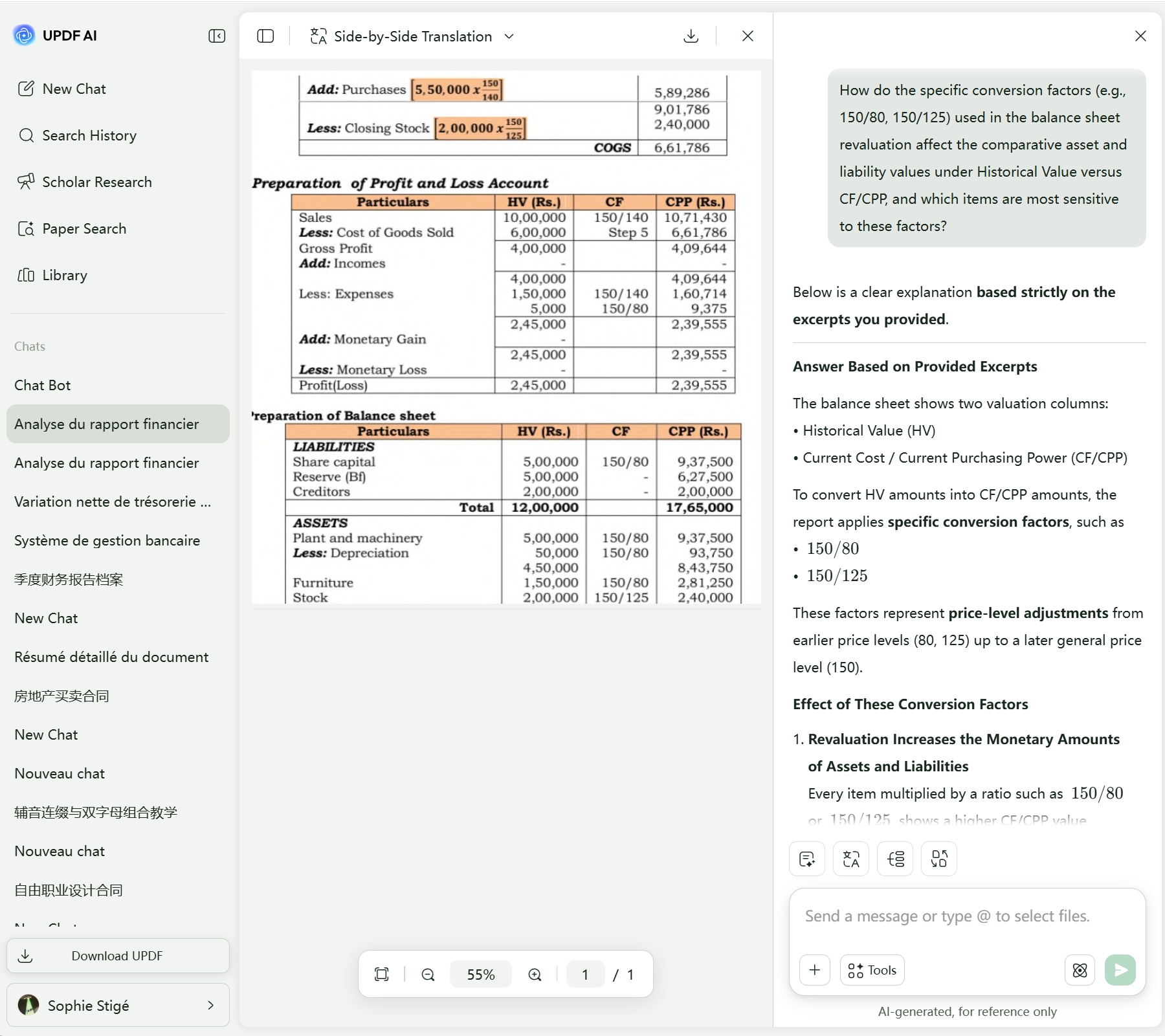
Task: Toggle the document thumbnail panel icon
Action: pos(265,36)
